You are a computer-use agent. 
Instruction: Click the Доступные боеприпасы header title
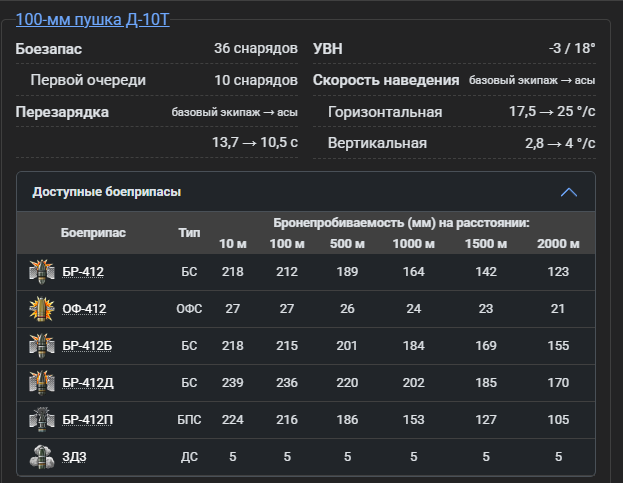pyautogui.click(x=107, y=192)
